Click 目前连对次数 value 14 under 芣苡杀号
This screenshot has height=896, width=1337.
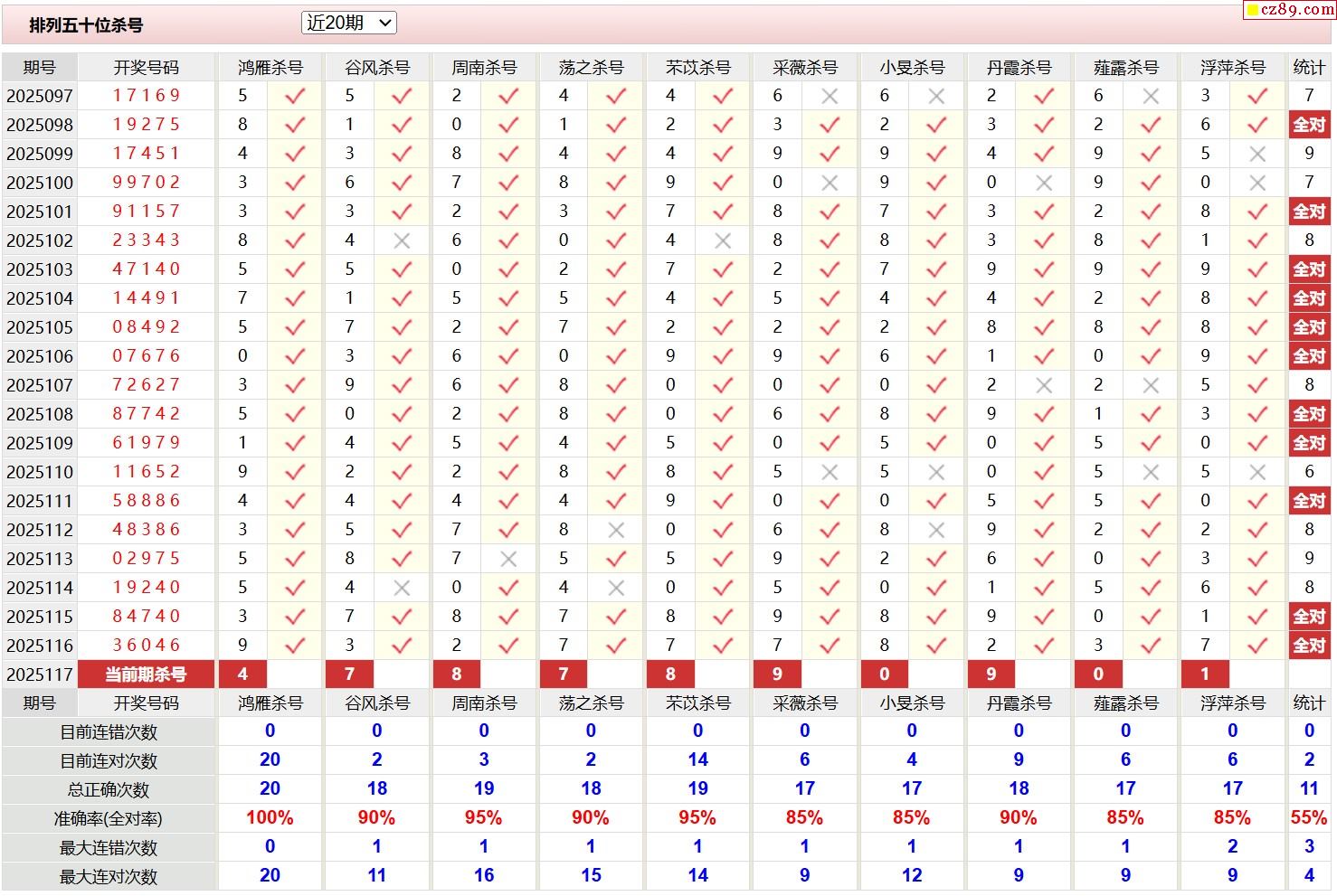pos(697,760)
